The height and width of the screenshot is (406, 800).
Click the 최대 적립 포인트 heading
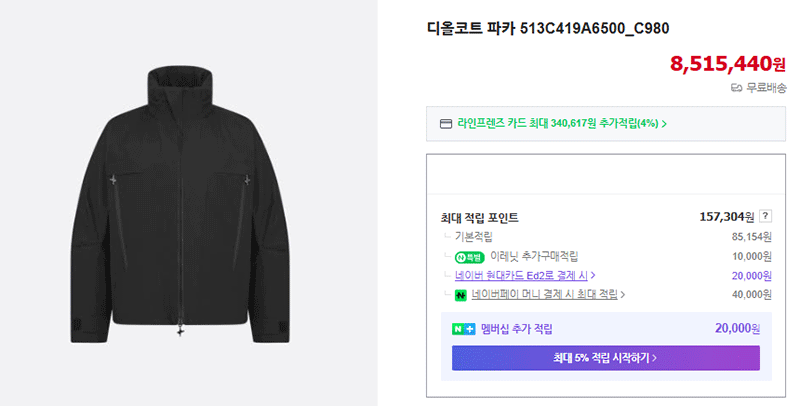pos(480,218)
